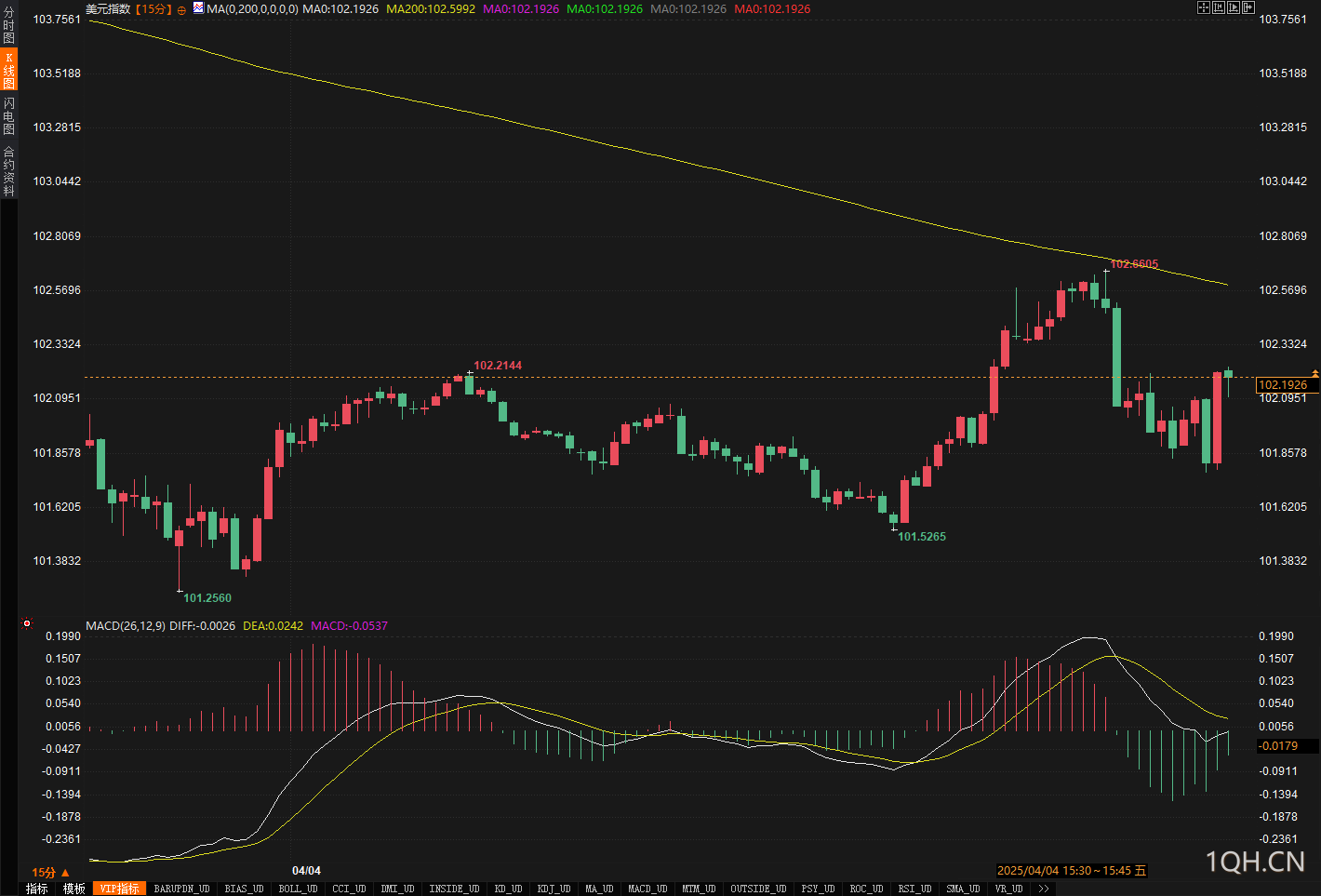This screenshot has width=1321, height=896.
Task: Open the MA indicator settings chart icon
Action: tap(198, 8)
